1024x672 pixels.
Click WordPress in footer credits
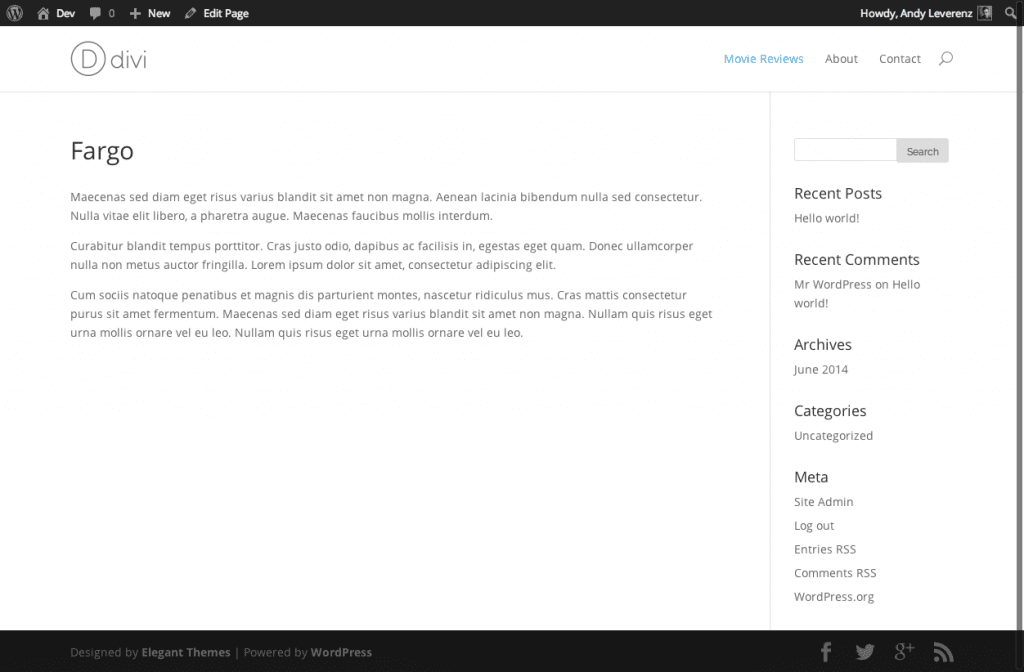pyautogui.click(x=341, y=652)
